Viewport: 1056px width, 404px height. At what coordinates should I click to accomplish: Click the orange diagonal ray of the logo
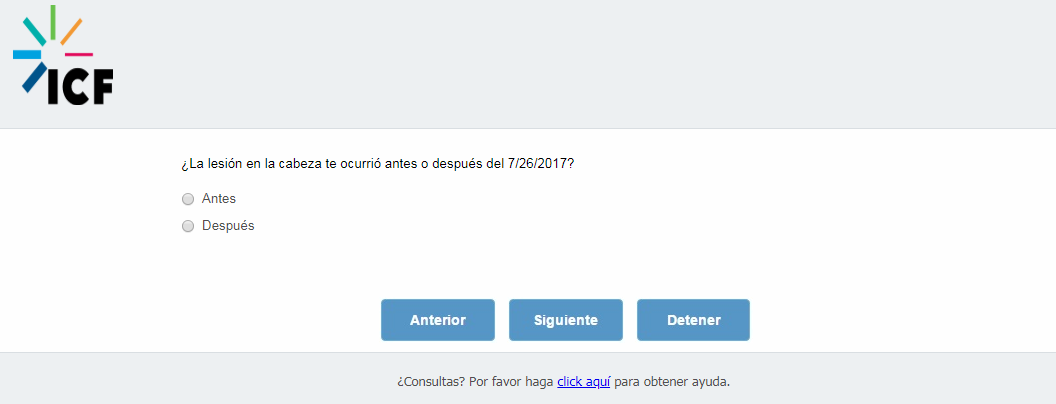pyautogui.click(x=71, y=32)
